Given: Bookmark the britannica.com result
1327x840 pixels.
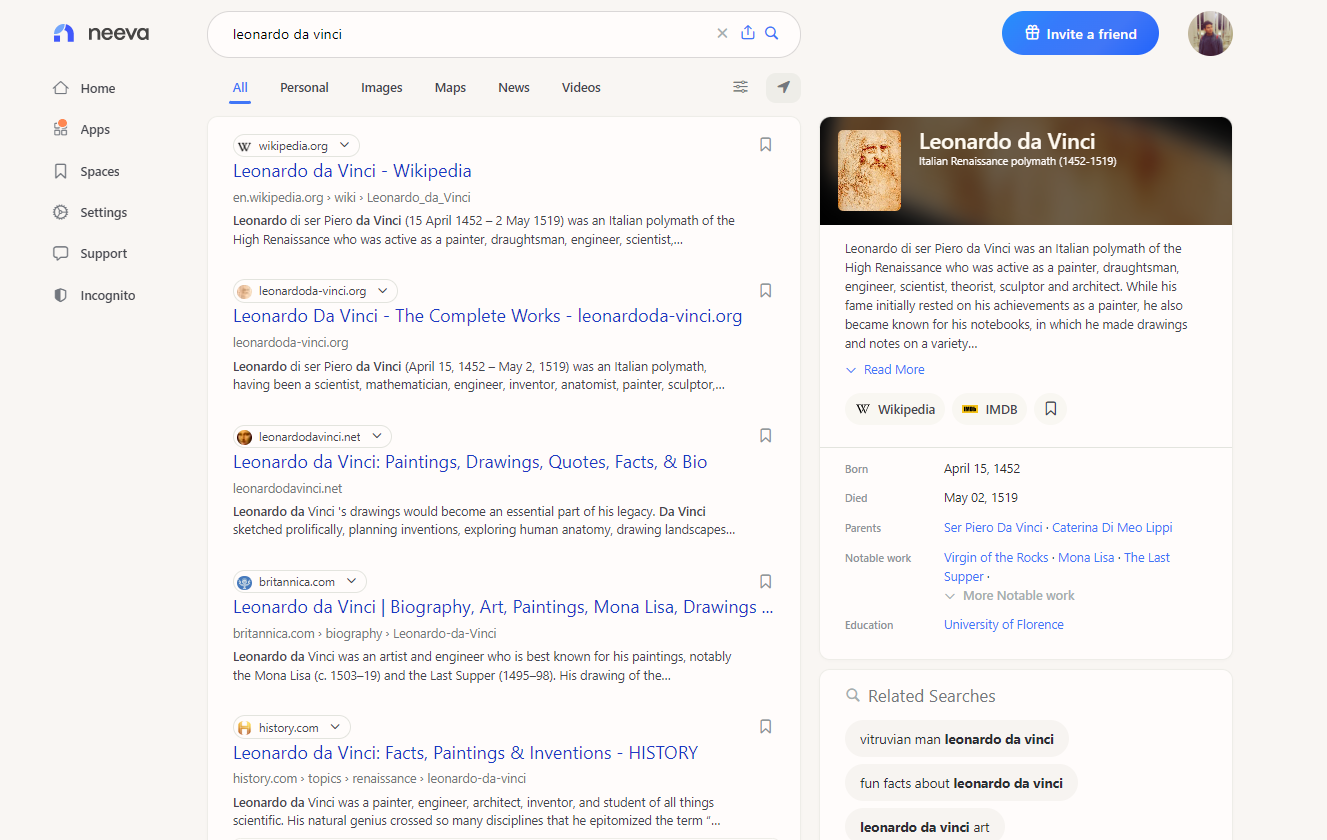Looking at the screenshot, I should click(765, 581).
